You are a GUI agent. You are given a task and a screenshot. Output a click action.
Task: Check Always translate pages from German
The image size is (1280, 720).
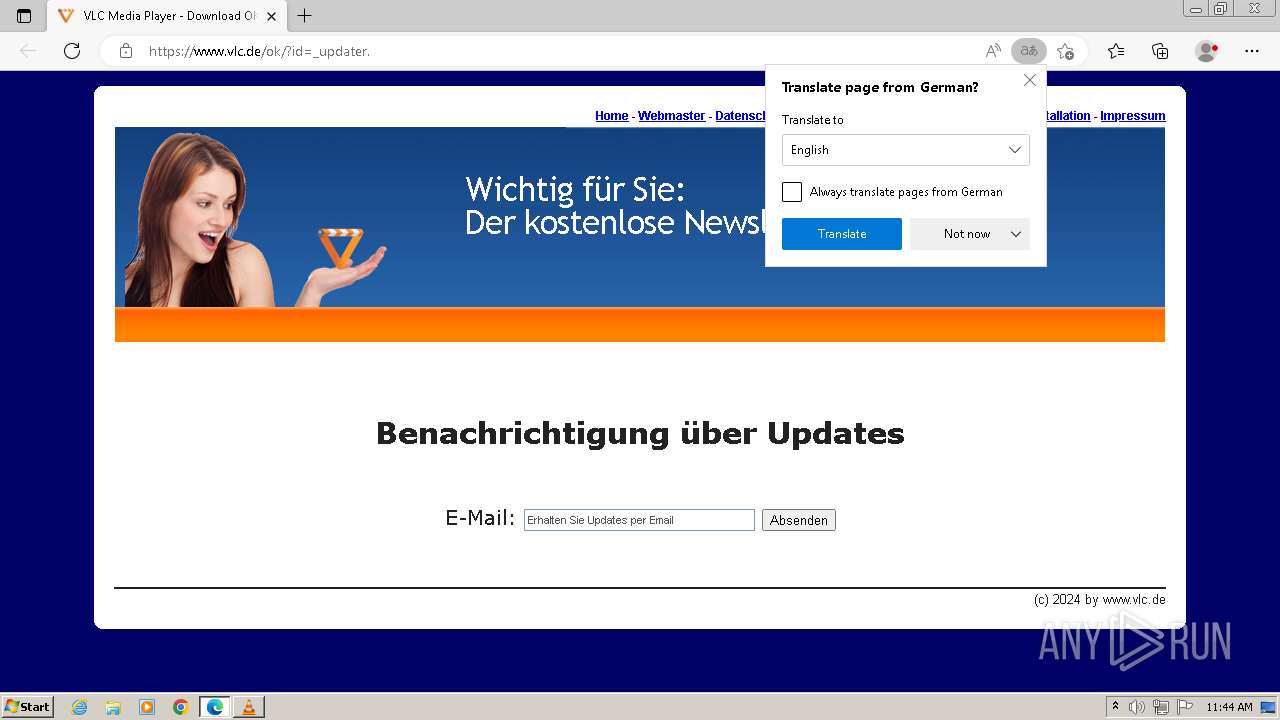click(x=792, y=192)
